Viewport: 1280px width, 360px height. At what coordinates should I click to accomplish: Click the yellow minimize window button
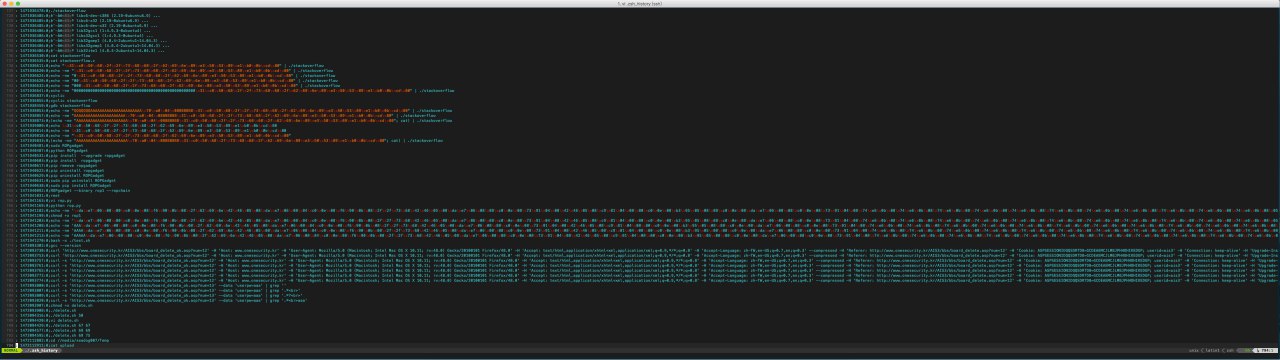click(x=11, y=4)
